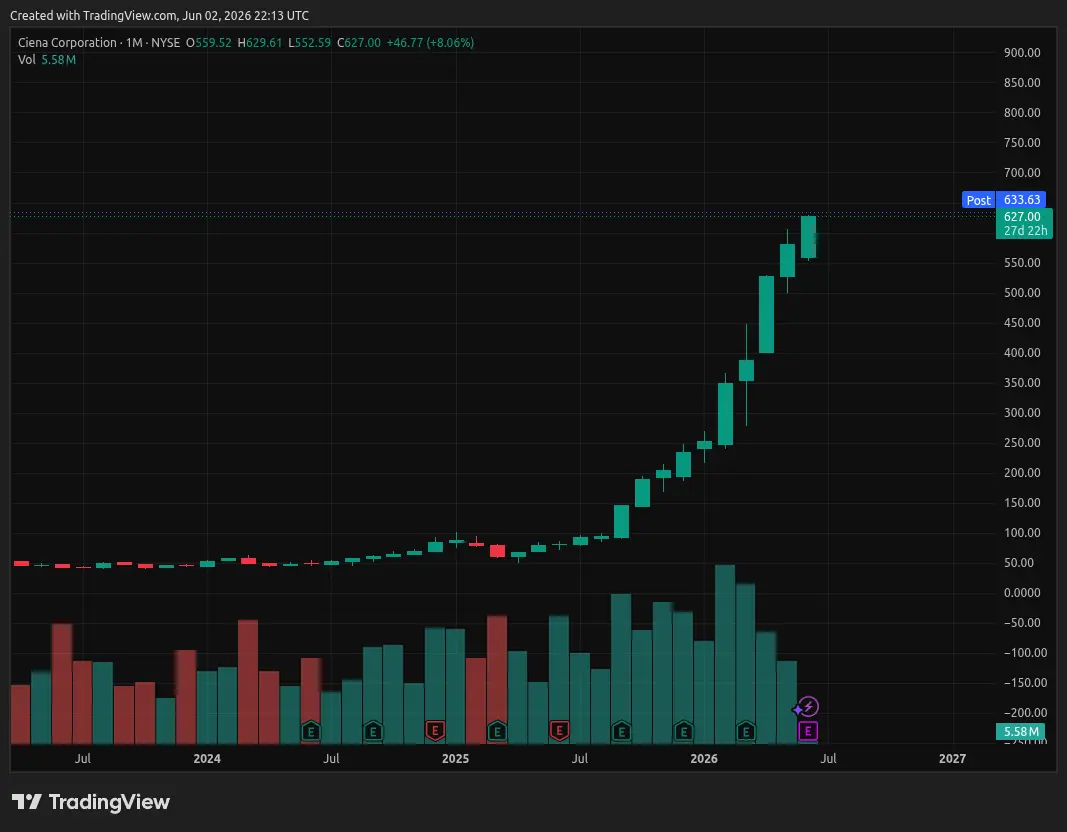The image size is (1067, 832).
Task: Open the green earnings marker just before Jul 2024
Action: point(311,731)
